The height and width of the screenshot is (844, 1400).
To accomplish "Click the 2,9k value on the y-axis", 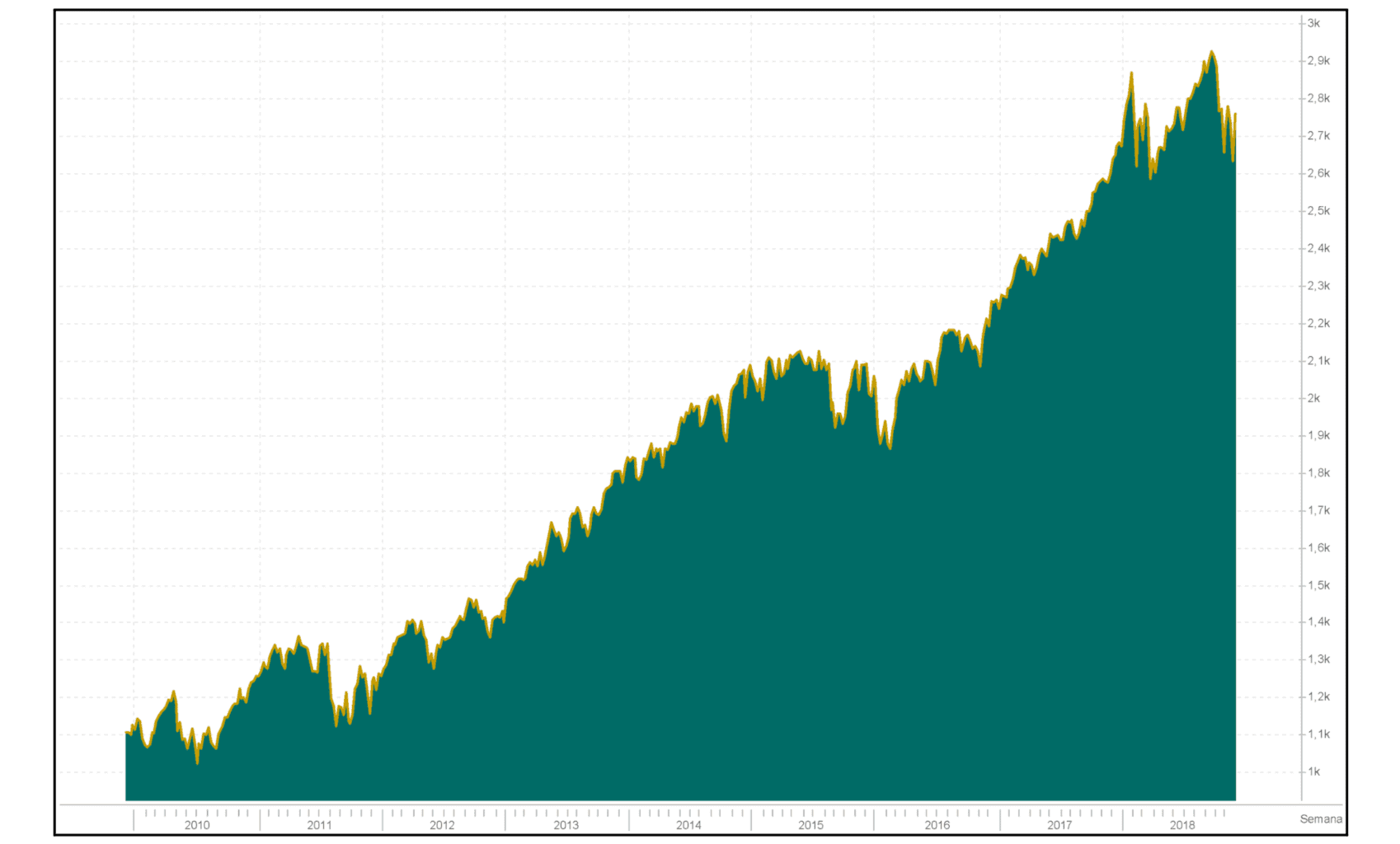I will (x=1319, y=61).
